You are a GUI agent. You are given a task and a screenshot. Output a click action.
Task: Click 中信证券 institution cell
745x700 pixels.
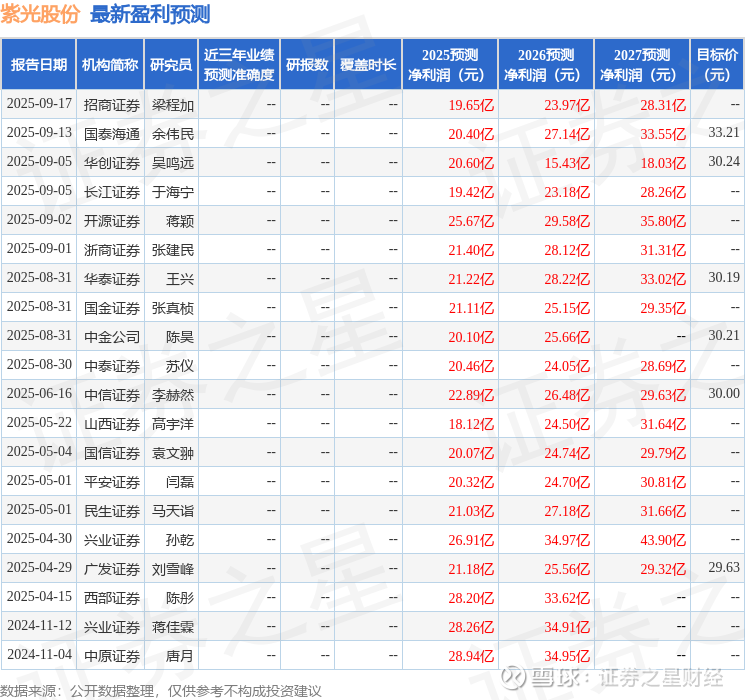pos(112,395)
